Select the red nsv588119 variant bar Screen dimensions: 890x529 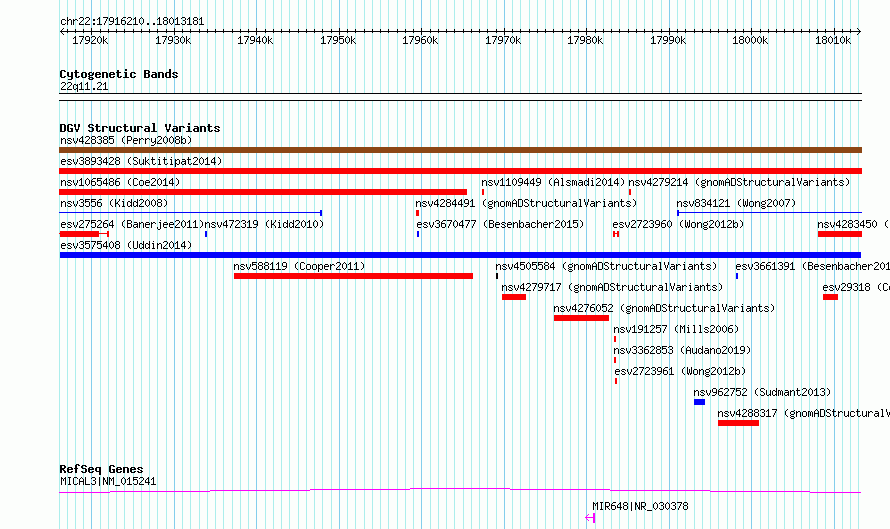click(353, 276)
